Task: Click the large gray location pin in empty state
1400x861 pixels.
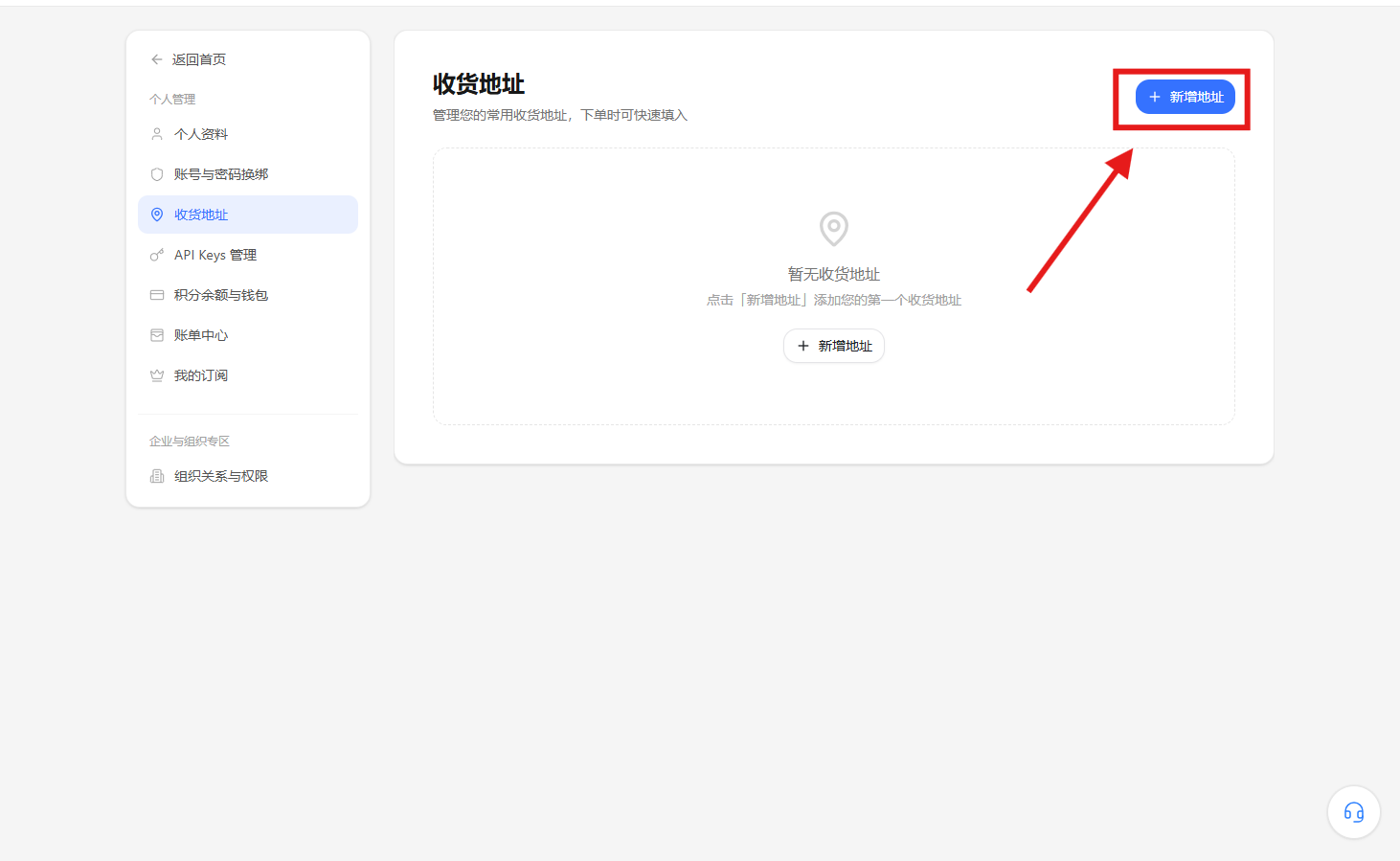Action: coord(834,229)
